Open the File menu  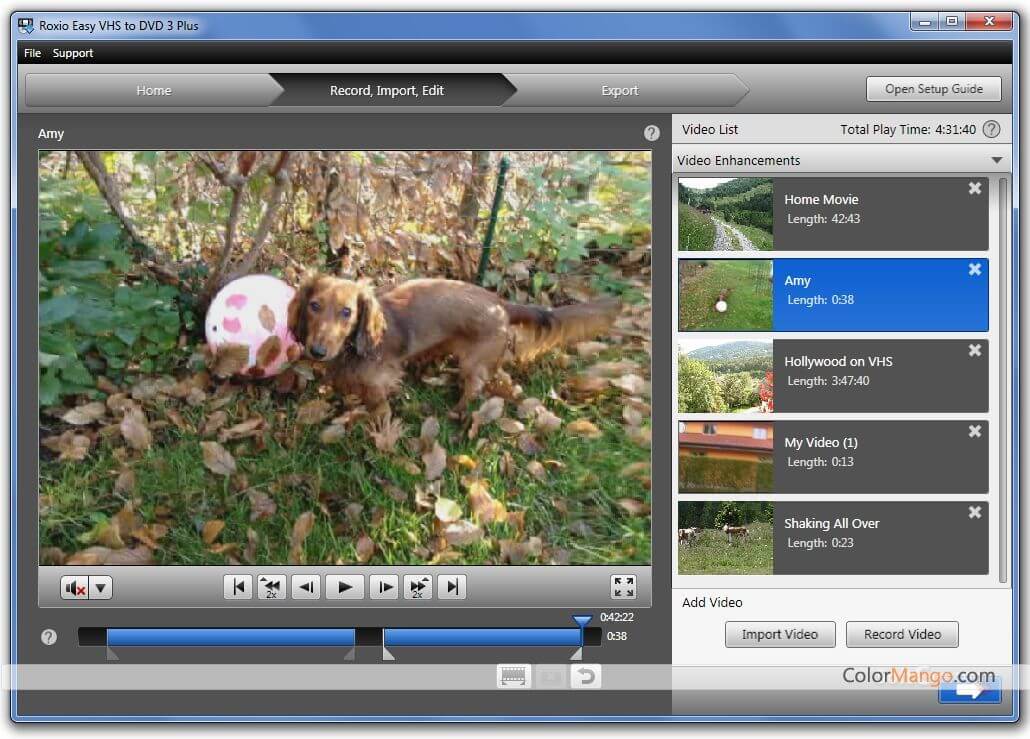tap(32, 53)
